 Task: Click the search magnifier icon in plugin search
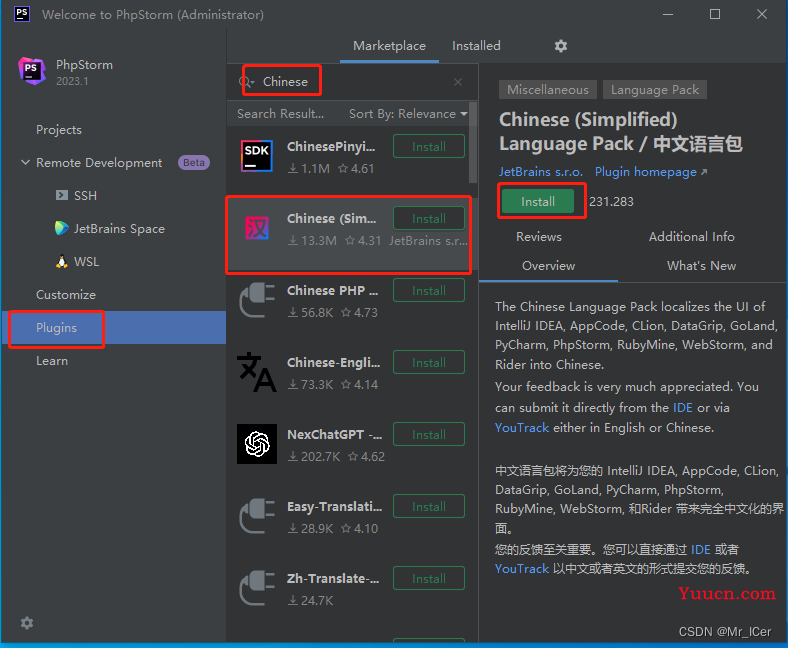[247, 81]
